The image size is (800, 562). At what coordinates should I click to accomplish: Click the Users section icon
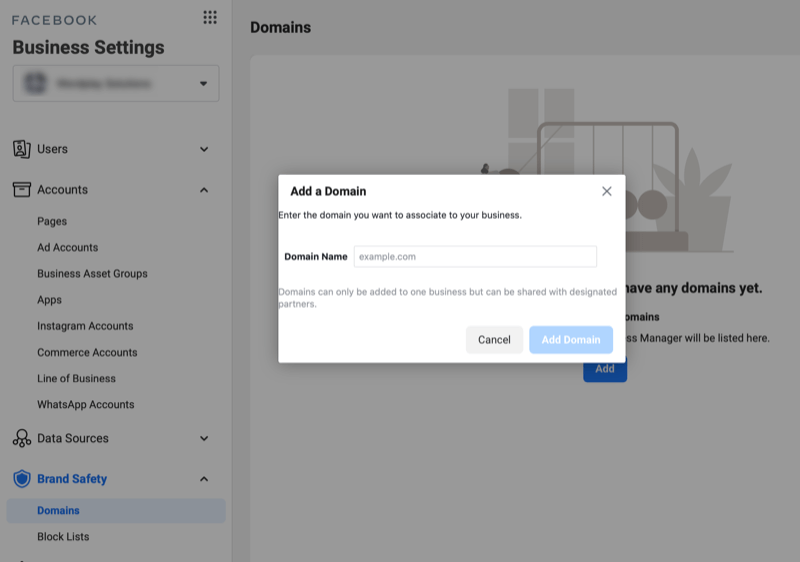pos(21,149)
